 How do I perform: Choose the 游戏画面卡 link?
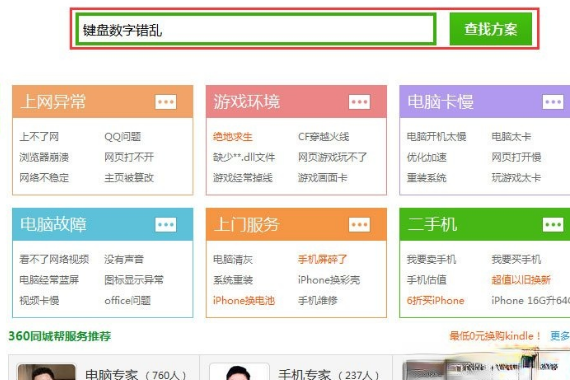(322, 178)
